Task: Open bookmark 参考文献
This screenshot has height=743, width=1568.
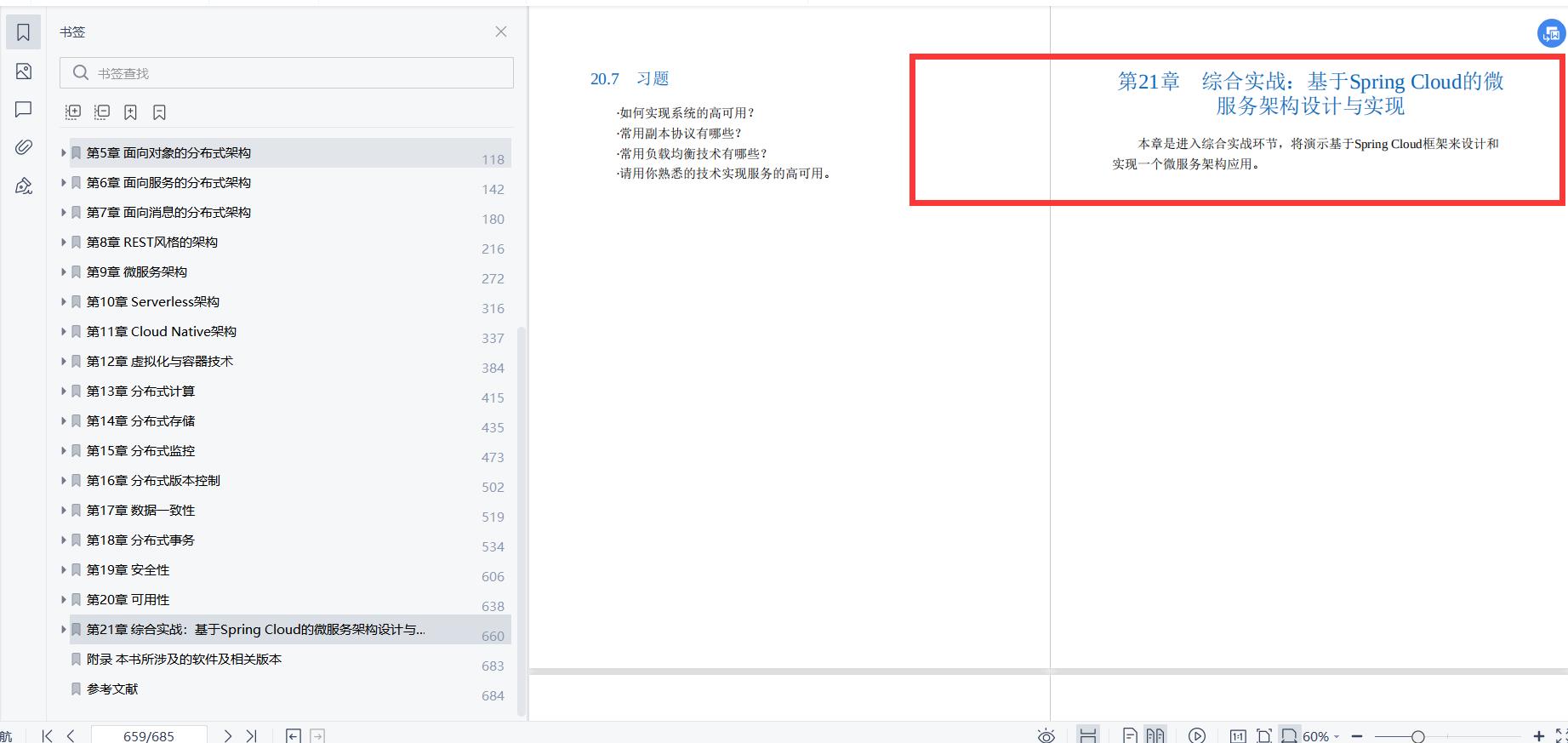Action: click(x=112, y=689)
